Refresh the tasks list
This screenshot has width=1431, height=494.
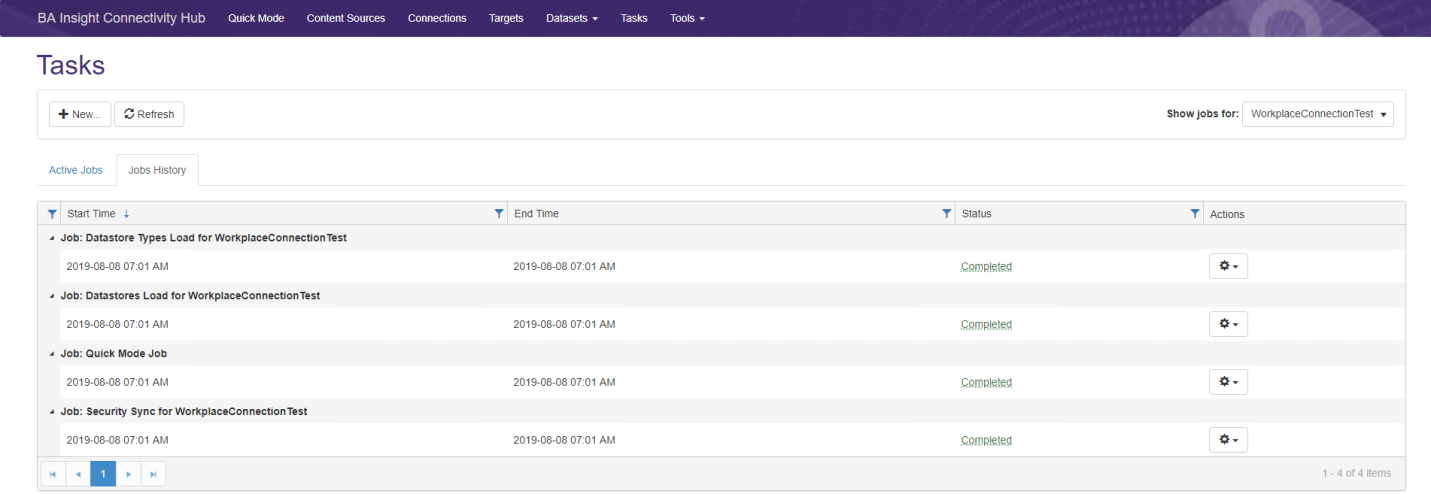149,114
